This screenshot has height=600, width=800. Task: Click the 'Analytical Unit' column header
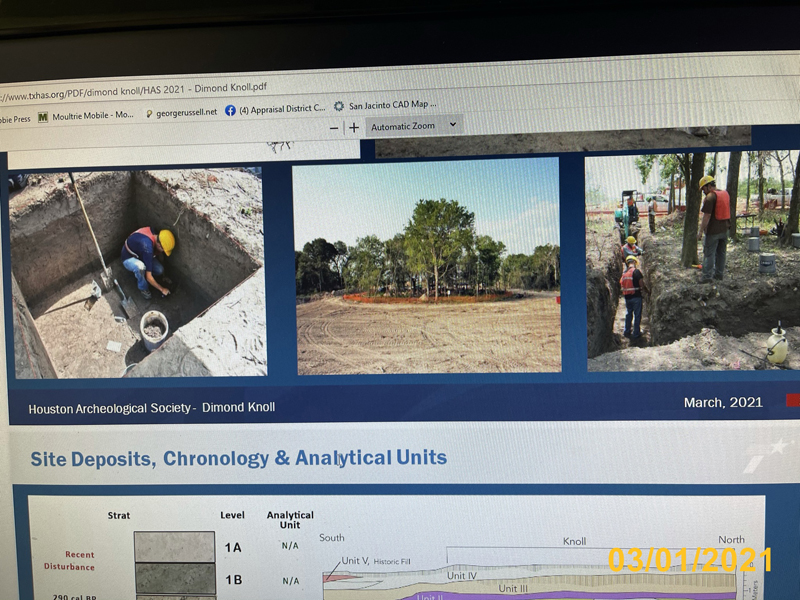point(290,519)
